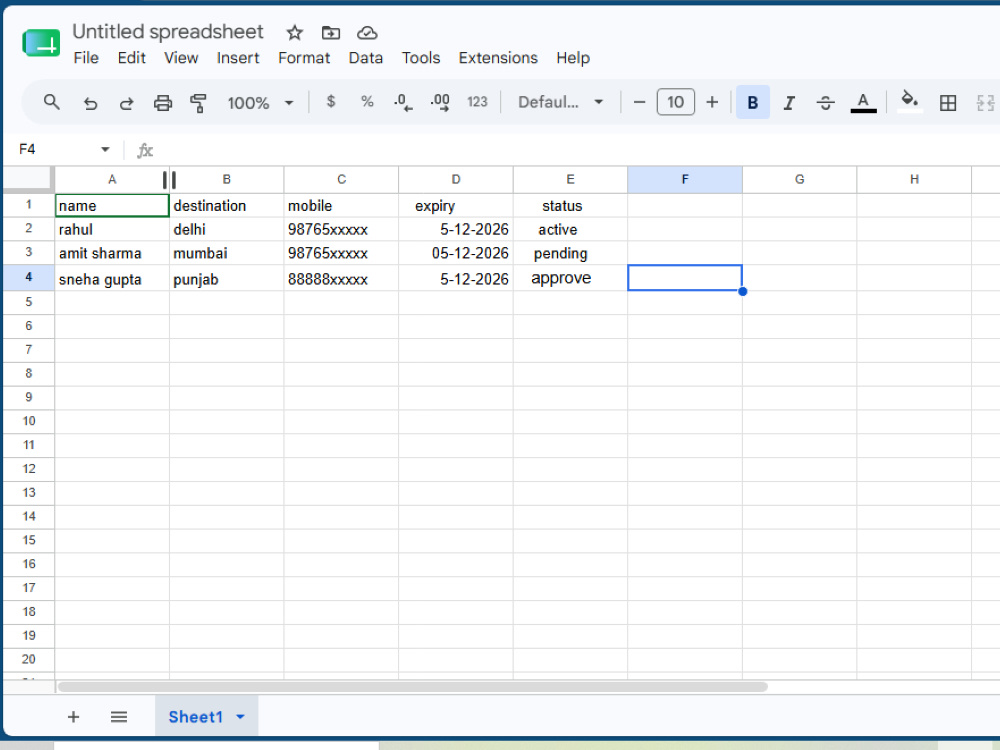Rename the Untitled spreadsheet title

[168, 32]
